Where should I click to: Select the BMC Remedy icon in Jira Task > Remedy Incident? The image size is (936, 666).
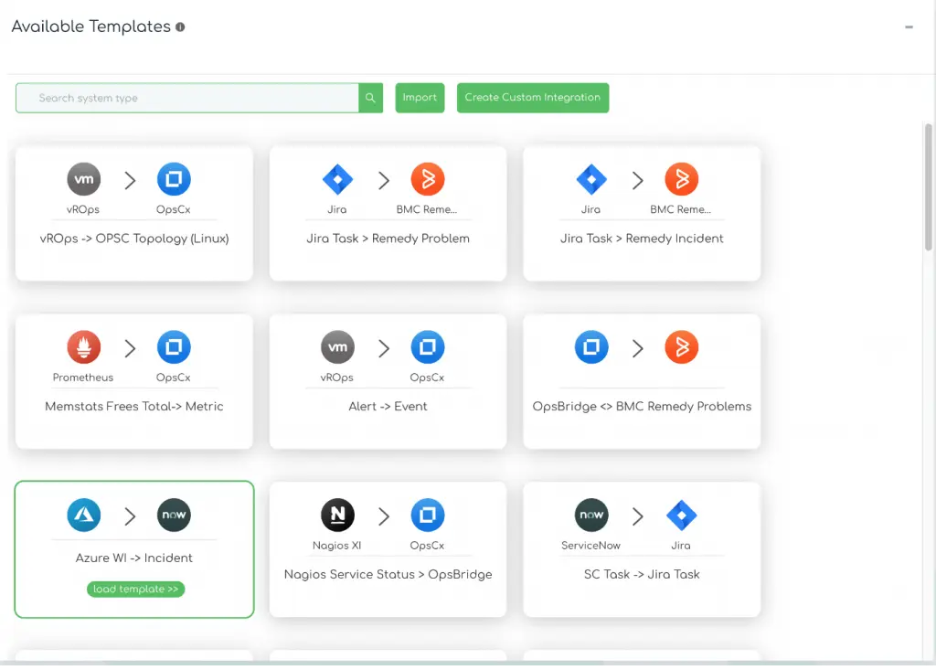point(683,179)
